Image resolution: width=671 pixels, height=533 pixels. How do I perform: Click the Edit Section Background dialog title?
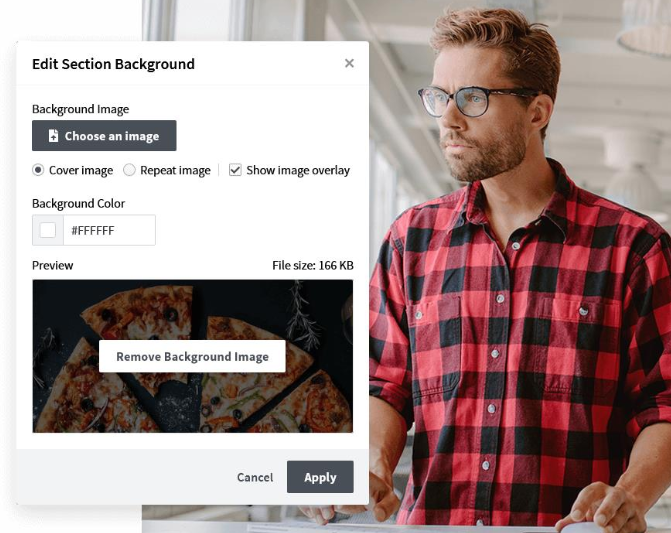click(113, 64)
